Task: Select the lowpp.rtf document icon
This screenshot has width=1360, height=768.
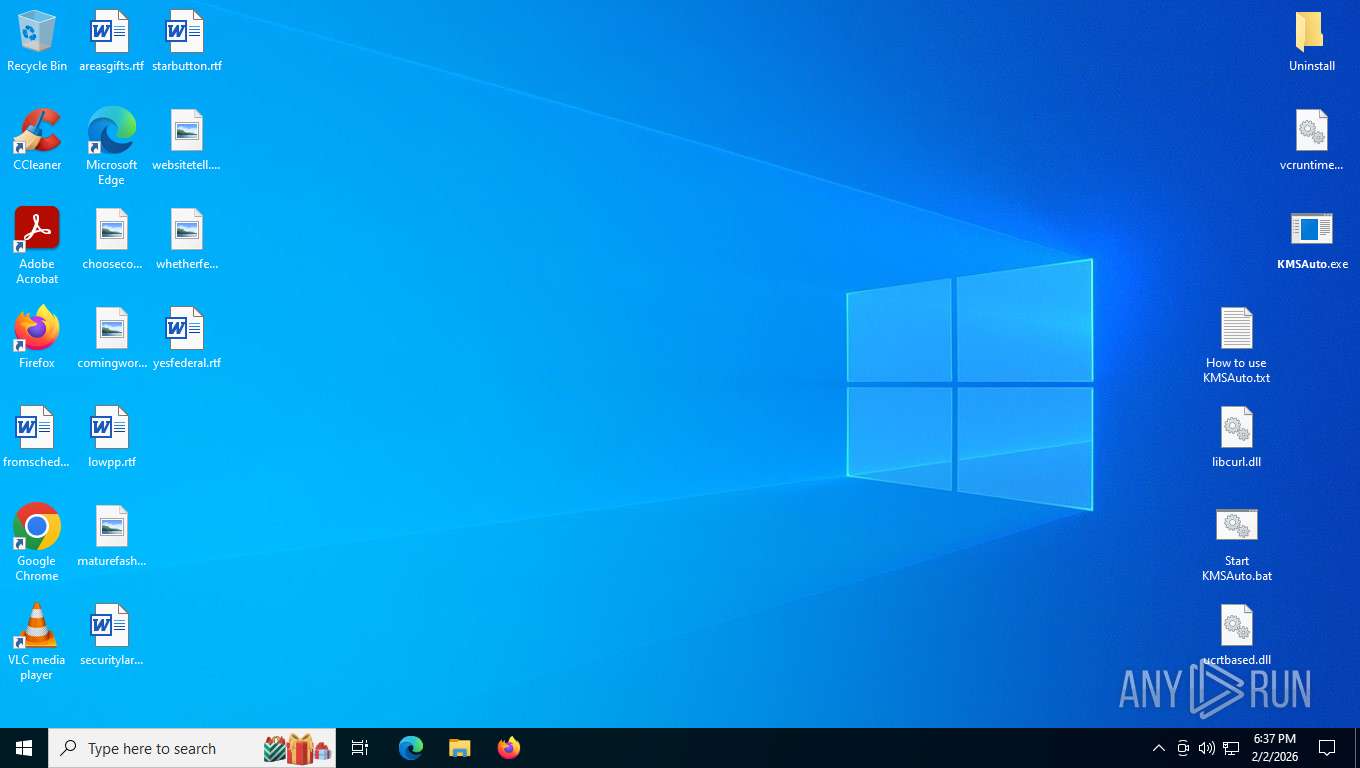Action: [111, 437]
